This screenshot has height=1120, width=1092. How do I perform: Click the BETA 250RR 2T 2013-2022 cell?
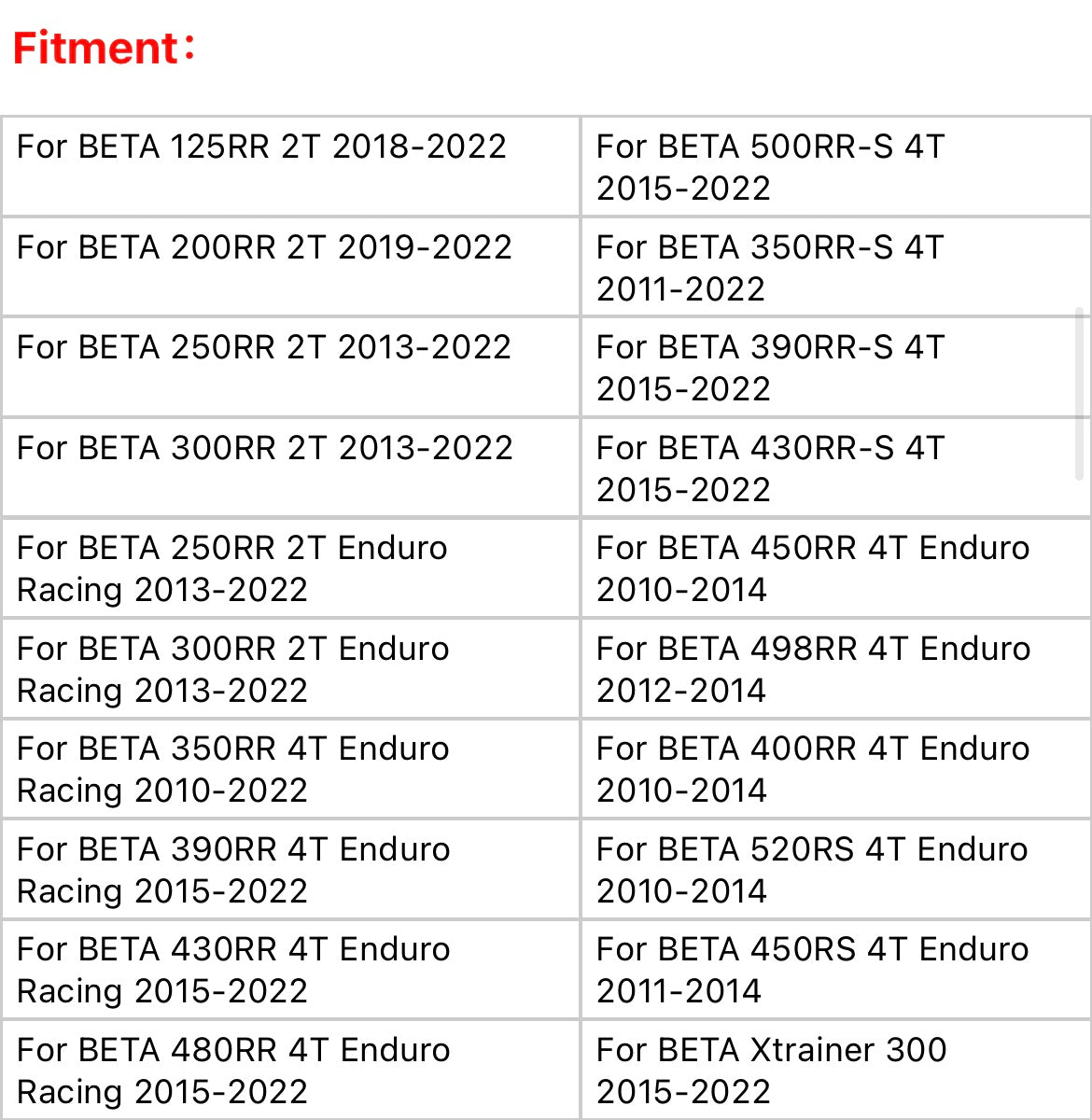coord(290,368)
